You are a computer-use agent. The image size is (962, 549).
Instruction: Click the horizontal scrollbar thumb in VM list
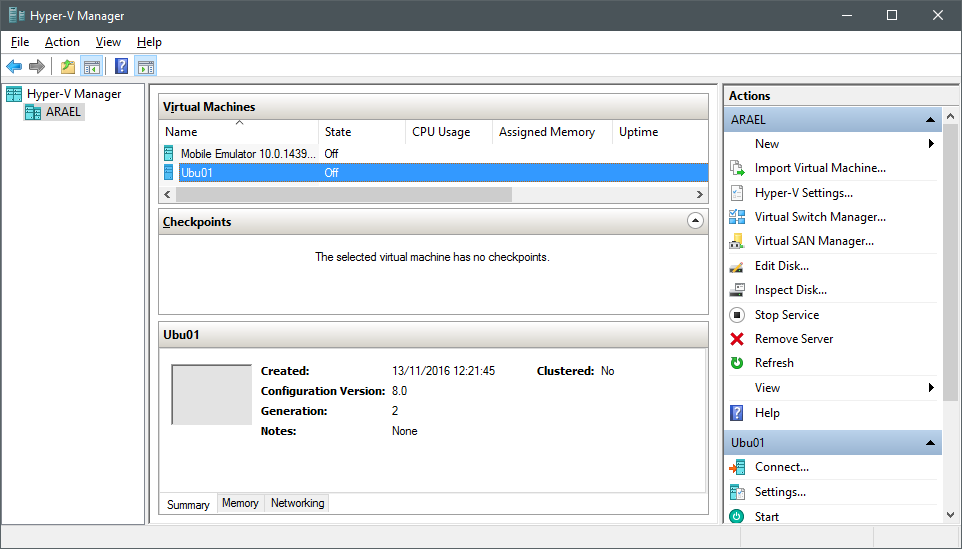(344, 194)
